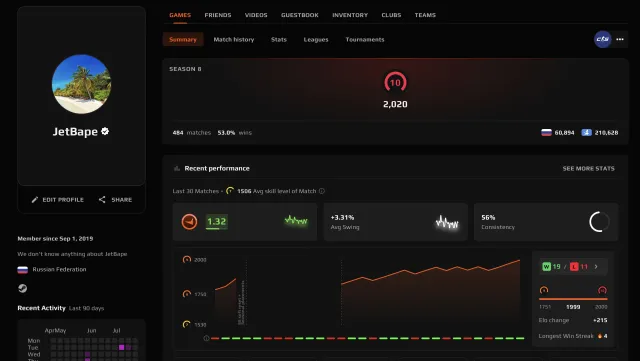Click the info icon before match result bars
Image resolution: width=640 pixels, height=361 pixels.
[207, 338]
